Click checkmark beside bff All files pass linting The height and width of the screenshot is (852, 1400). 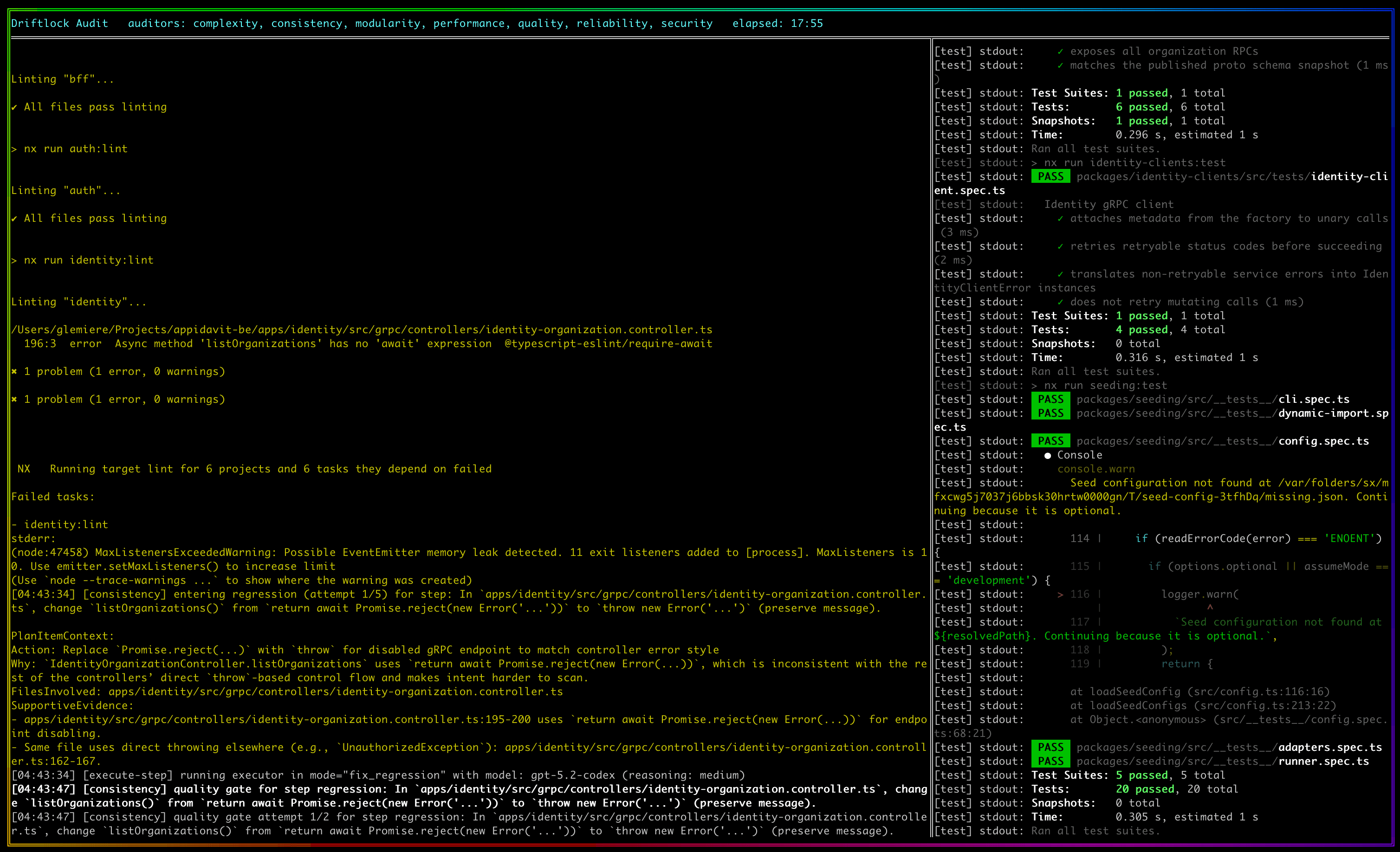click(14, 107)
